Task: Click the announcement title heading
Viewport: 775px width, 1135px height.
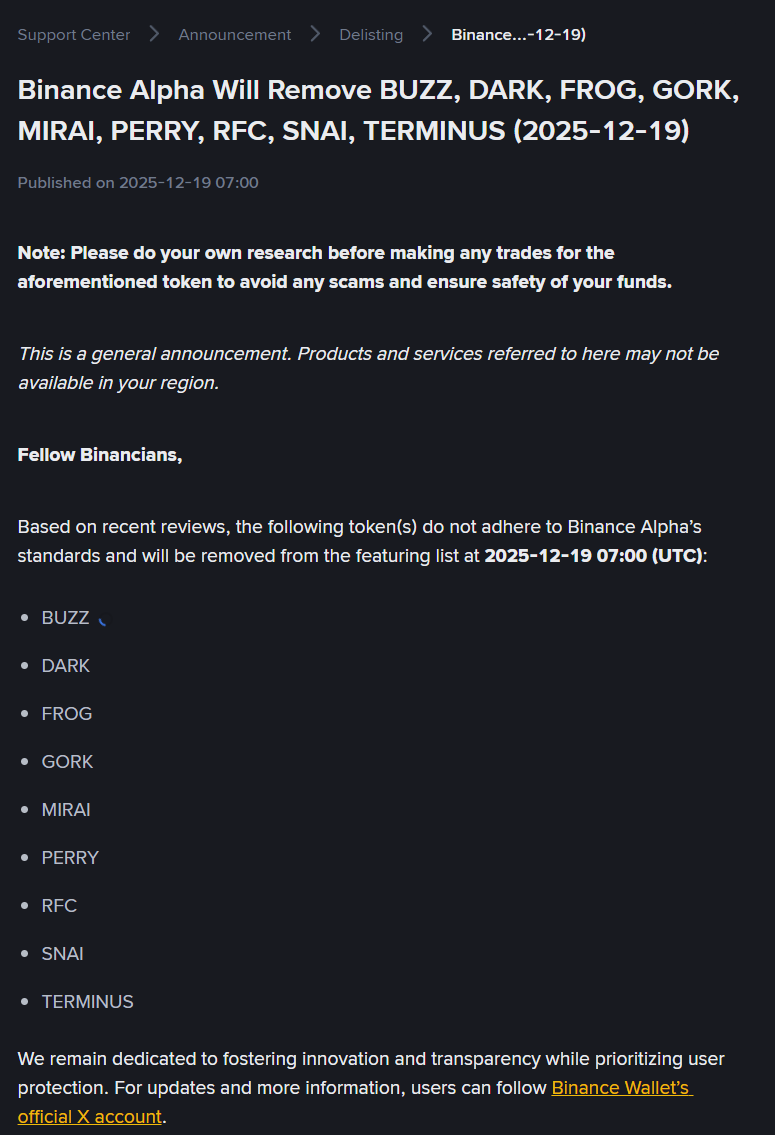Action: (378, 110)
